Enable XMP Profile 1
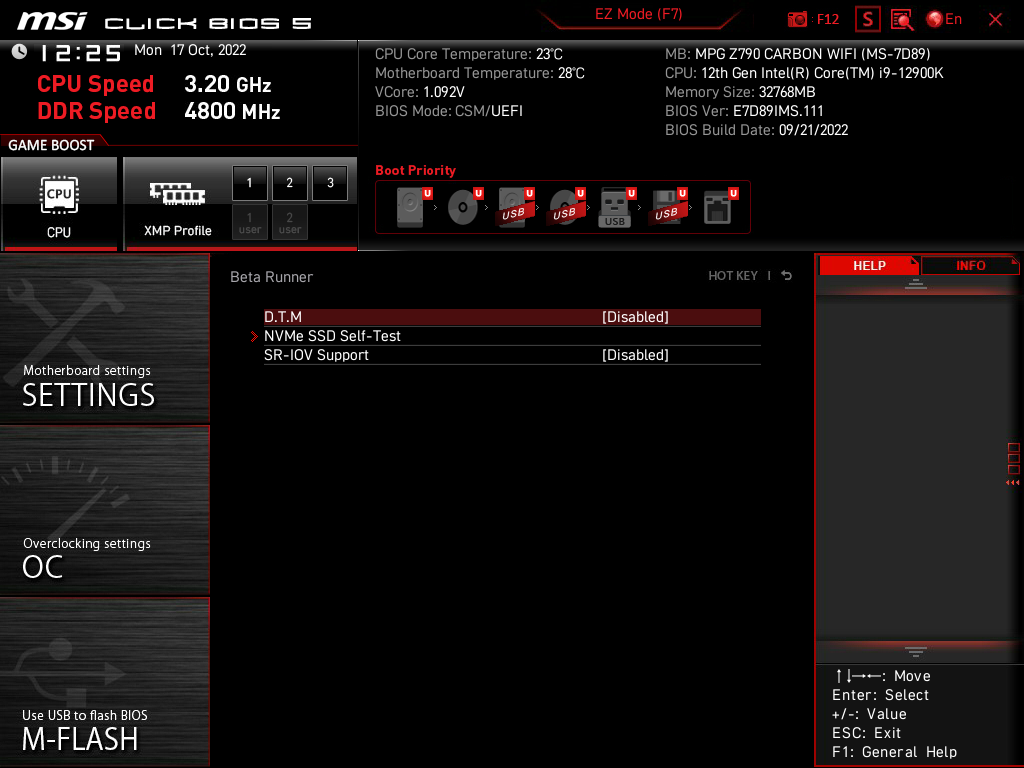This screenshot has width=1024, height=768. click(250, 184)
